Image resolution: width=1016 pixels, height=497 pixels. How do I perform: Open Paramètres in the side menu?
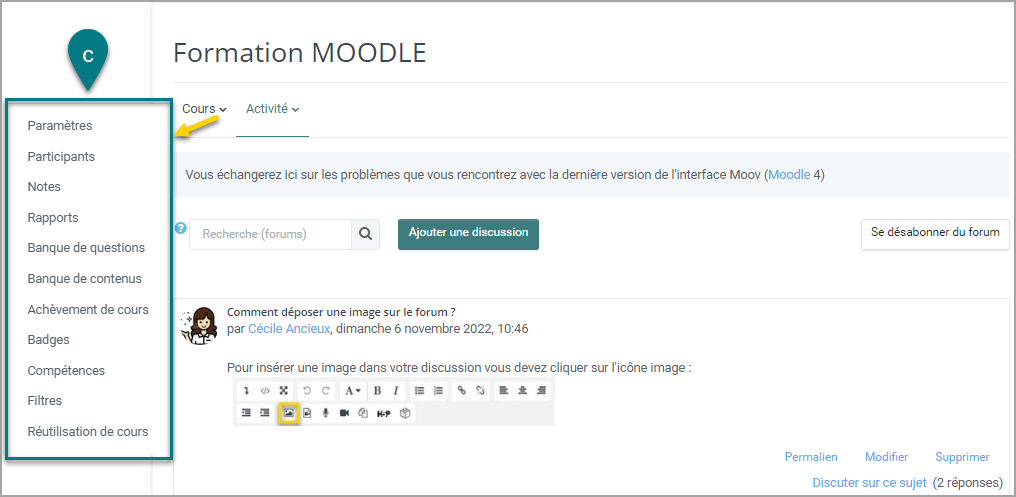(x=60, y=126)
